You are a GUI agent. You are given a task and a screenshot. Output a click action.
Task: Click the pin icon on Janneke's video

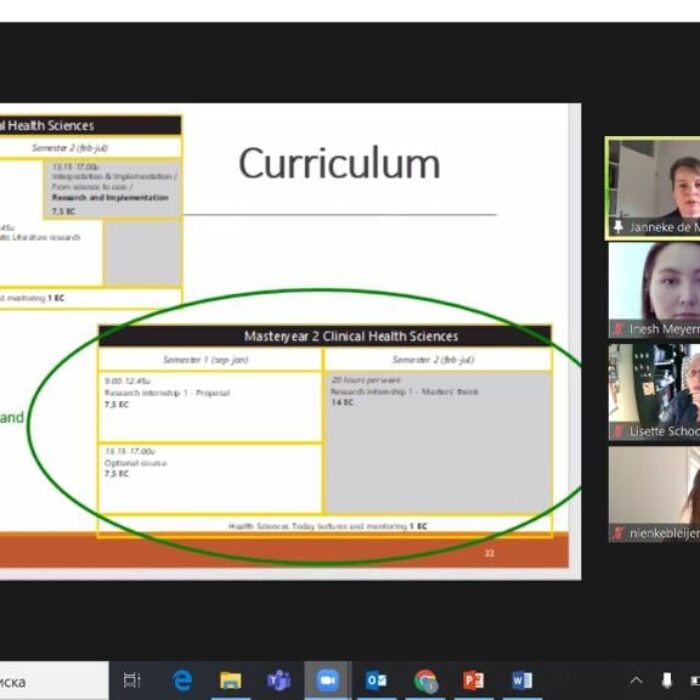click(x=618, y=228)
